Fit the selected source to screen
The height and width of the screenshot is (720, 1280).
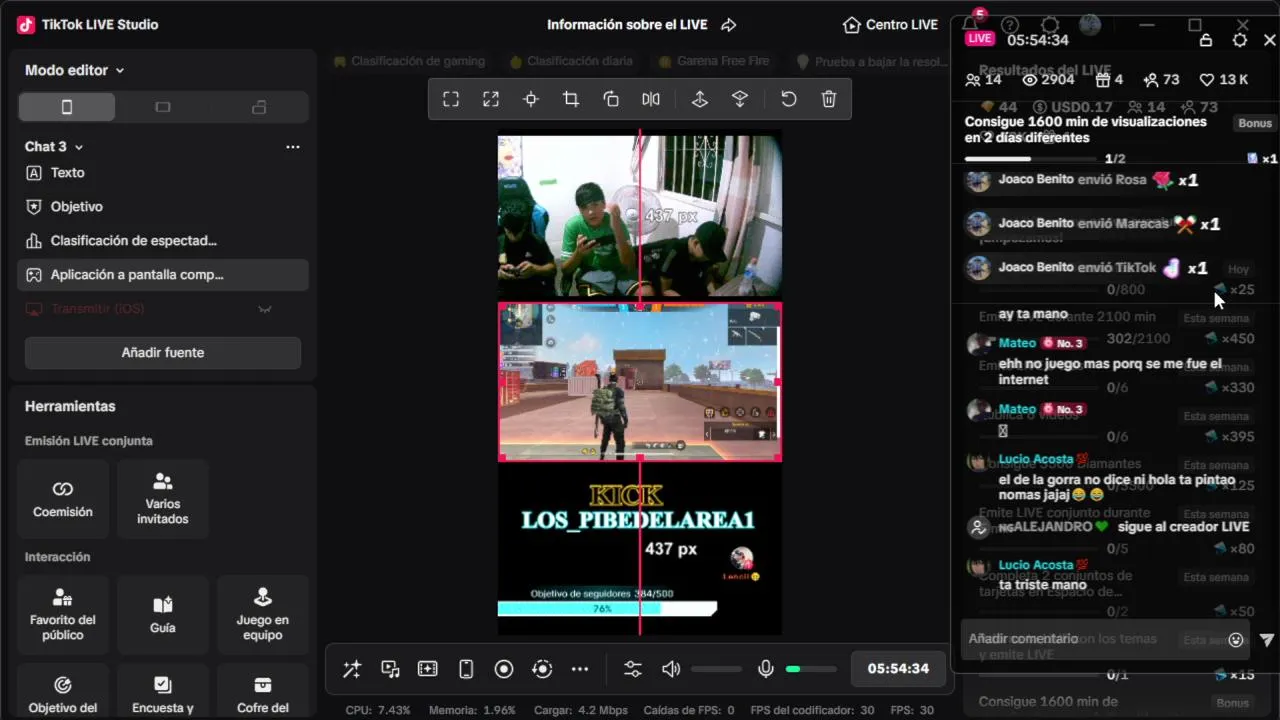451,99
